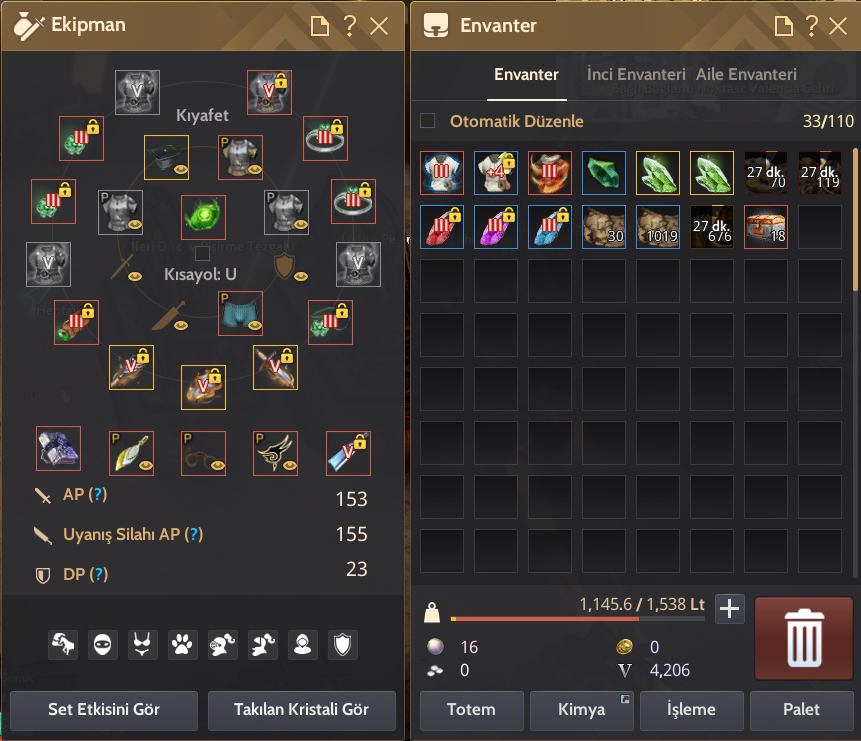861x741 pixels.
Task: Click the green glowing crystal in equipment center
Action: pyautogui.click(x=203, y=217)
